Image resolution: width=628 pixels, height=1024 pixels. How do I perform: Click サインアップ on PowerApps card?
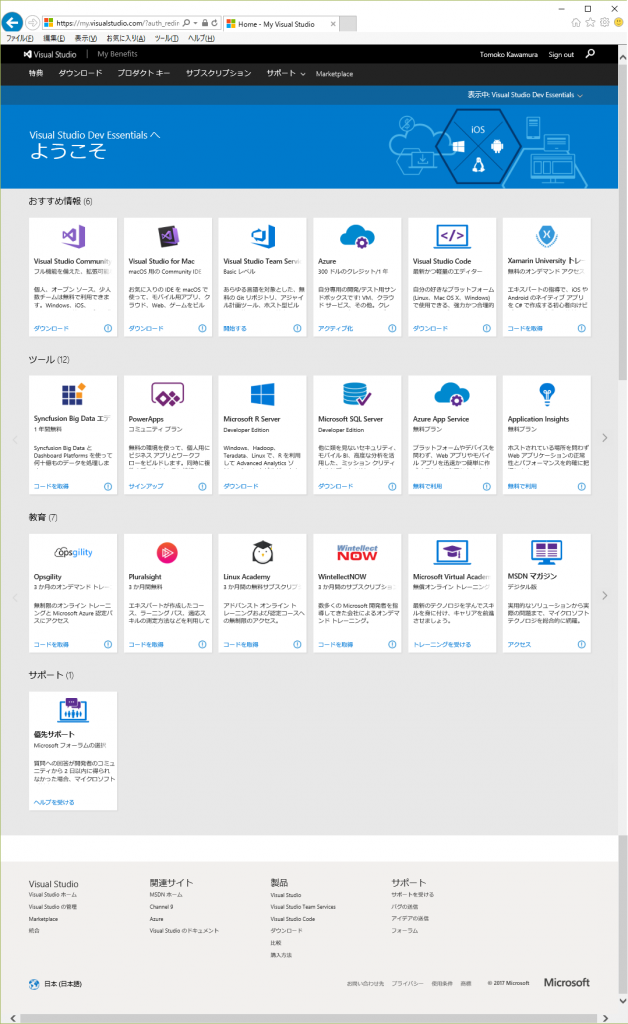point(146,487)
